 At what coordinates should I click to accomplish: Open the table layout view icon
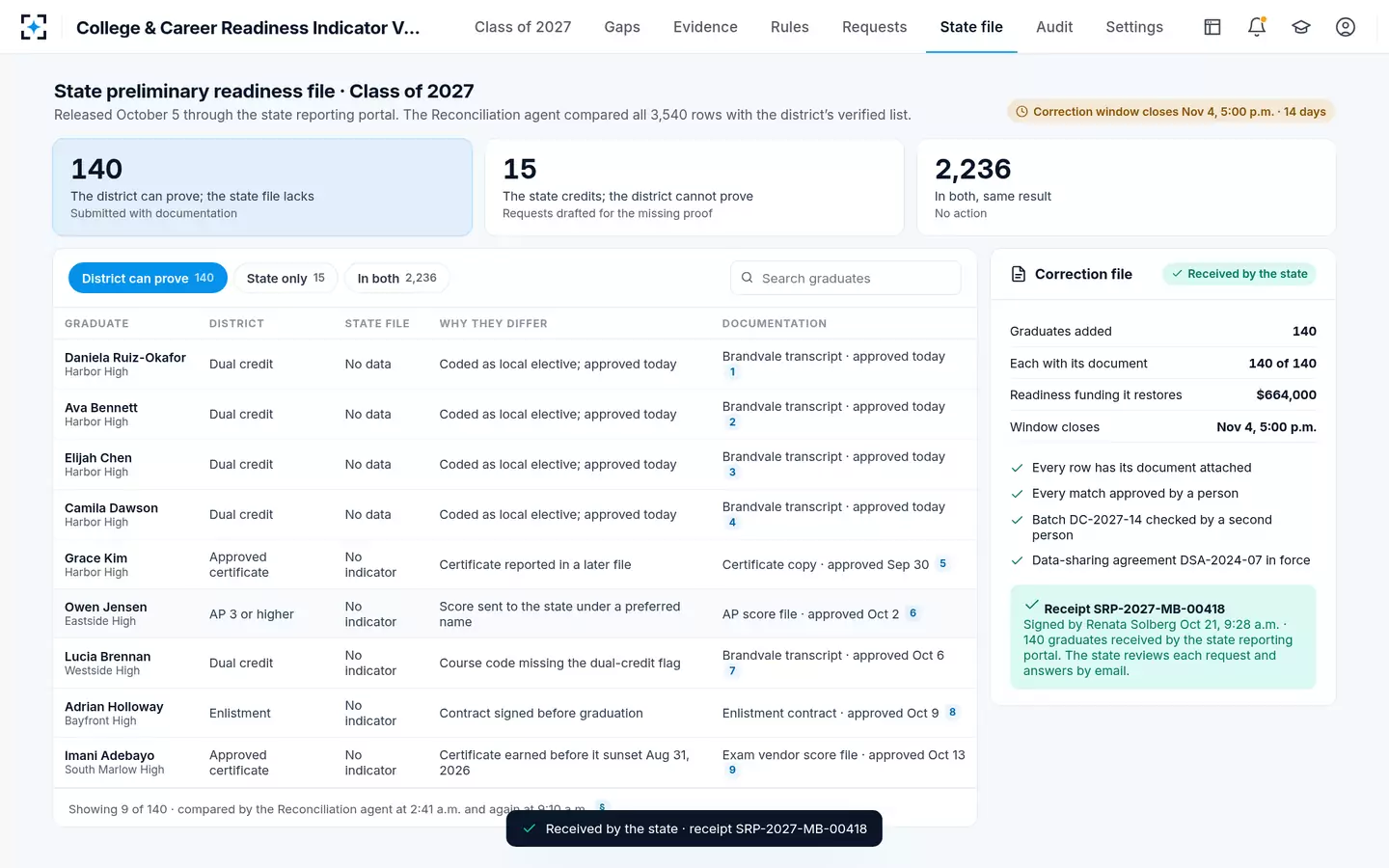pos(1212,27)
